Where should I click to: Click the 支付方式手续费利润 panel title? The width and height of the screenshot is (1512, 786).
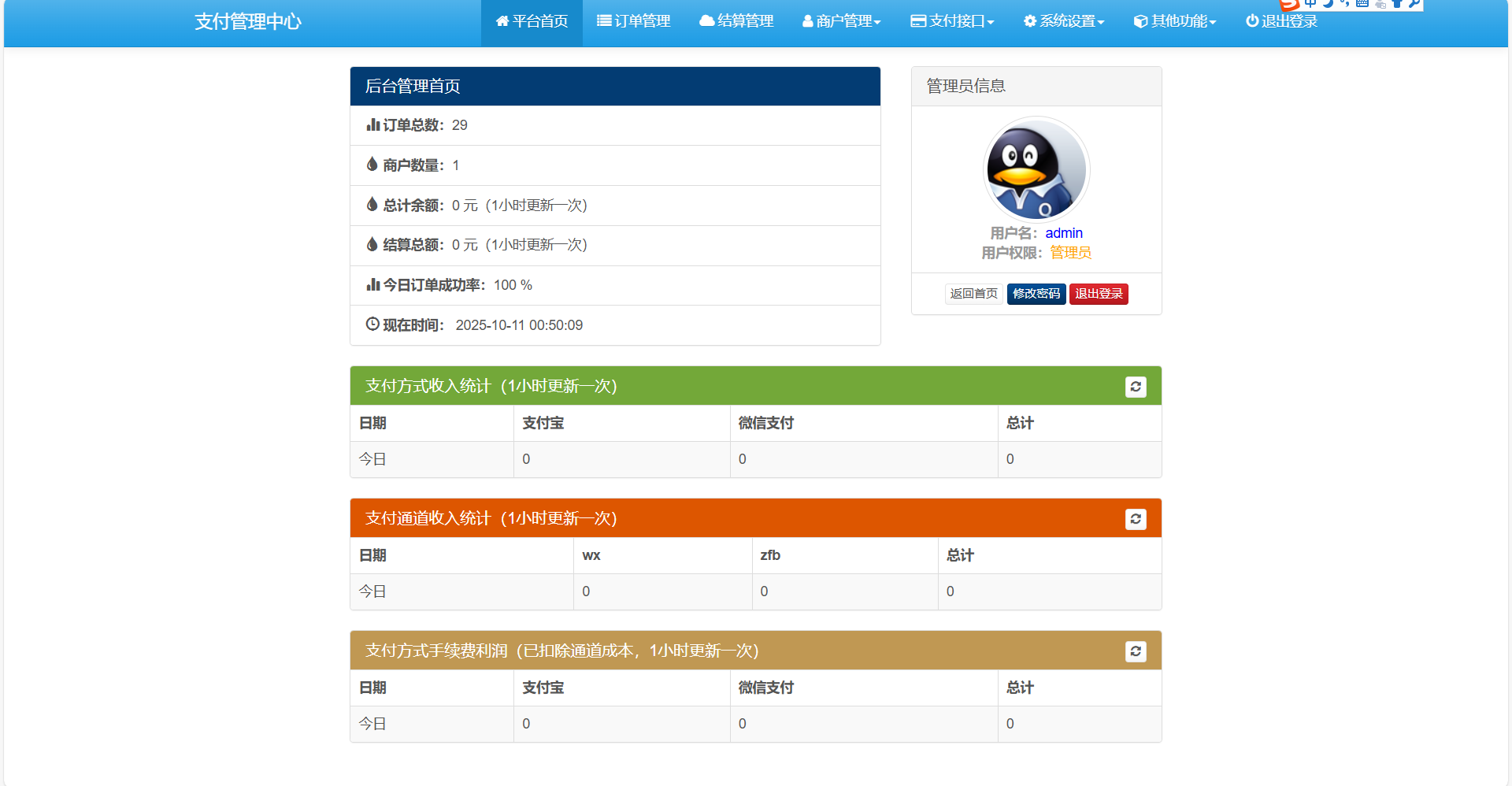561,651
